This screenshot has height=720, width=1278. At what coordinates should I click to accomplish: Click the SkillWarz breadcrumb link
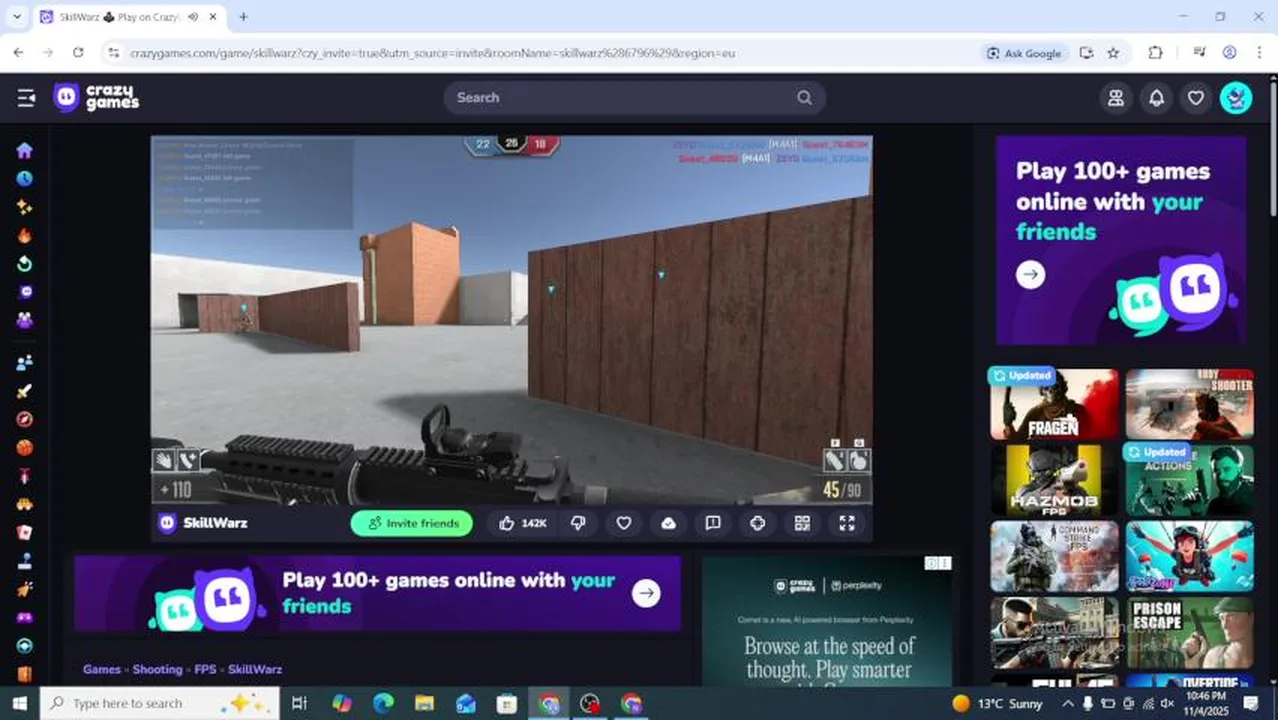(255, 669)
